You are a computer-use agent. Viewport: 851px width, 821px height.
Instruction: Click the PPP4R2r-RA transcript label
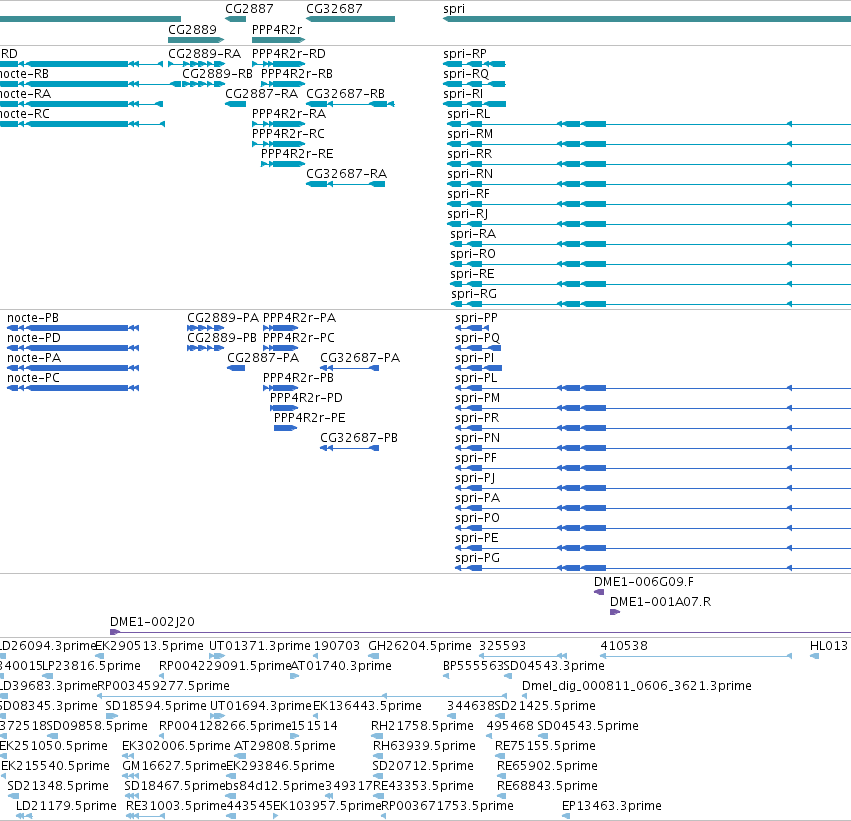click(289, 114)
